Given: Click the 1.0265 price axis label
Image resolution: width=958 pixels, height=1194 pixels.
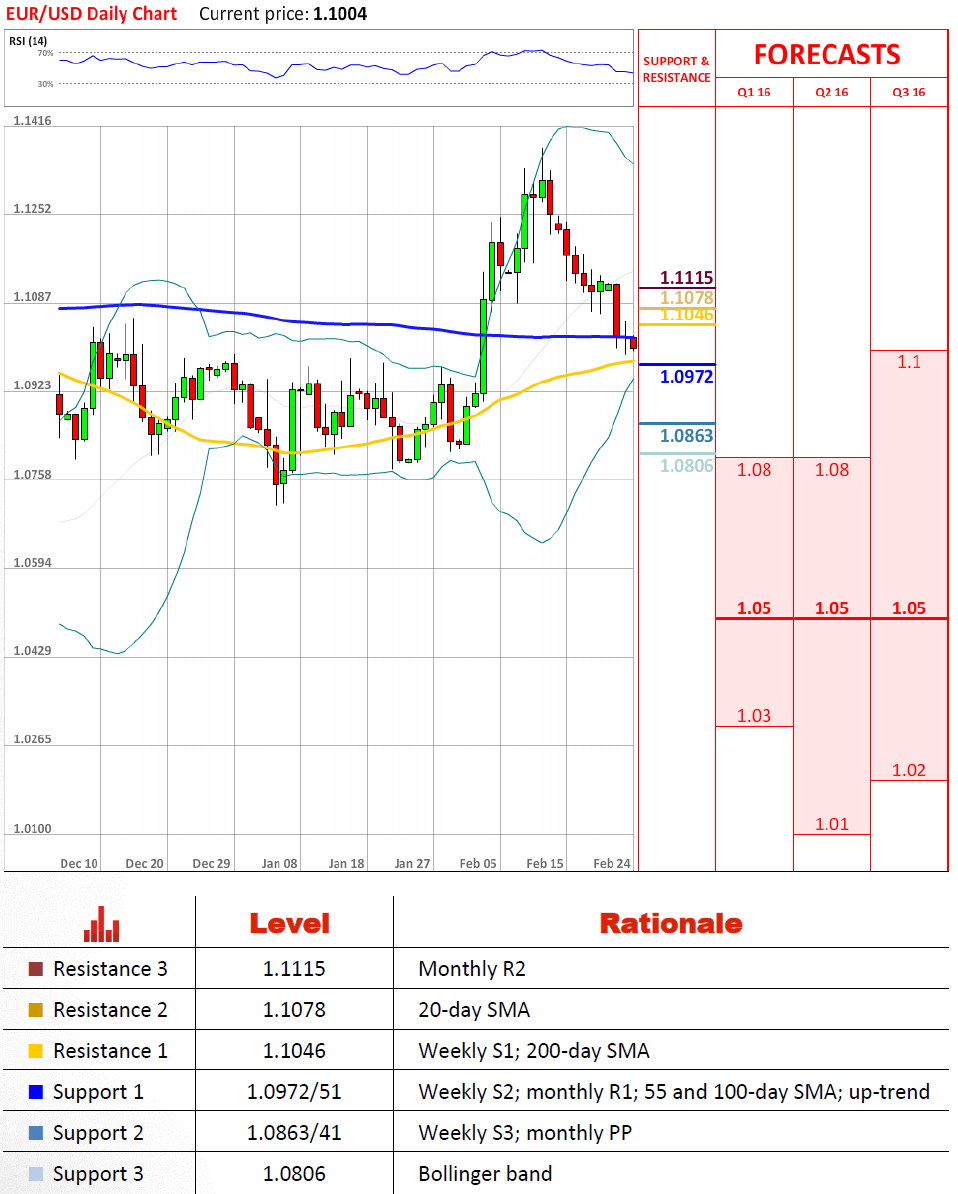Looking at the screenshot, I should 33,739.
